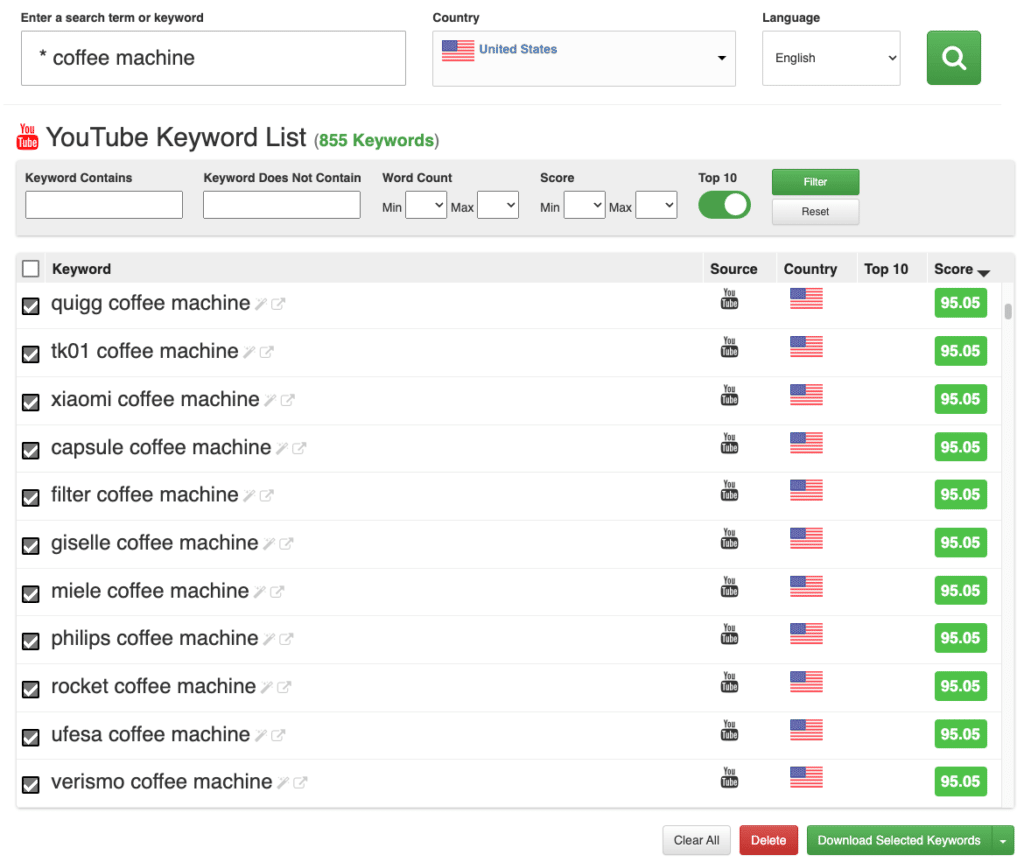Click edit pencil icon for quigg coffee machine
Screen dimensions: 1024x862
point(261,304)
